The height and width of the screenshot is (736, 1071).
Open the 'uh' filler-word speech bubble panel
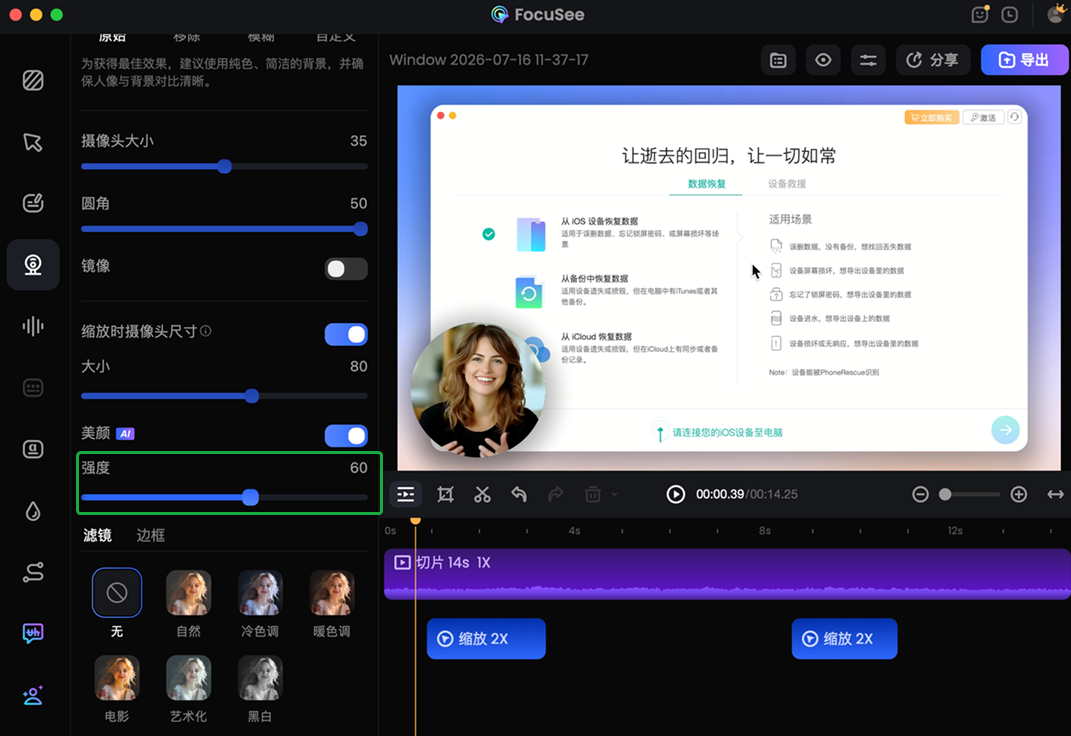tap(33, 634)
